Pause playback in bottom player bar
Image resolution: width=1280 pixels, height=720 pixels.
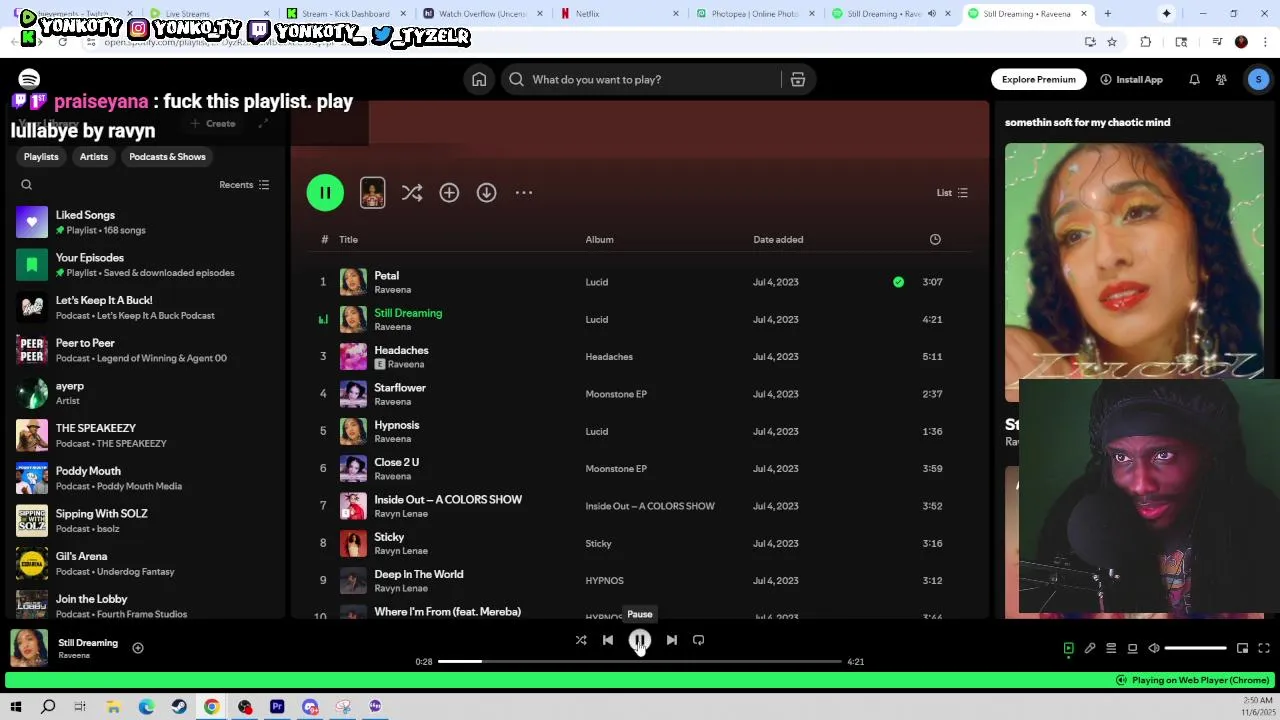(640, 640)
